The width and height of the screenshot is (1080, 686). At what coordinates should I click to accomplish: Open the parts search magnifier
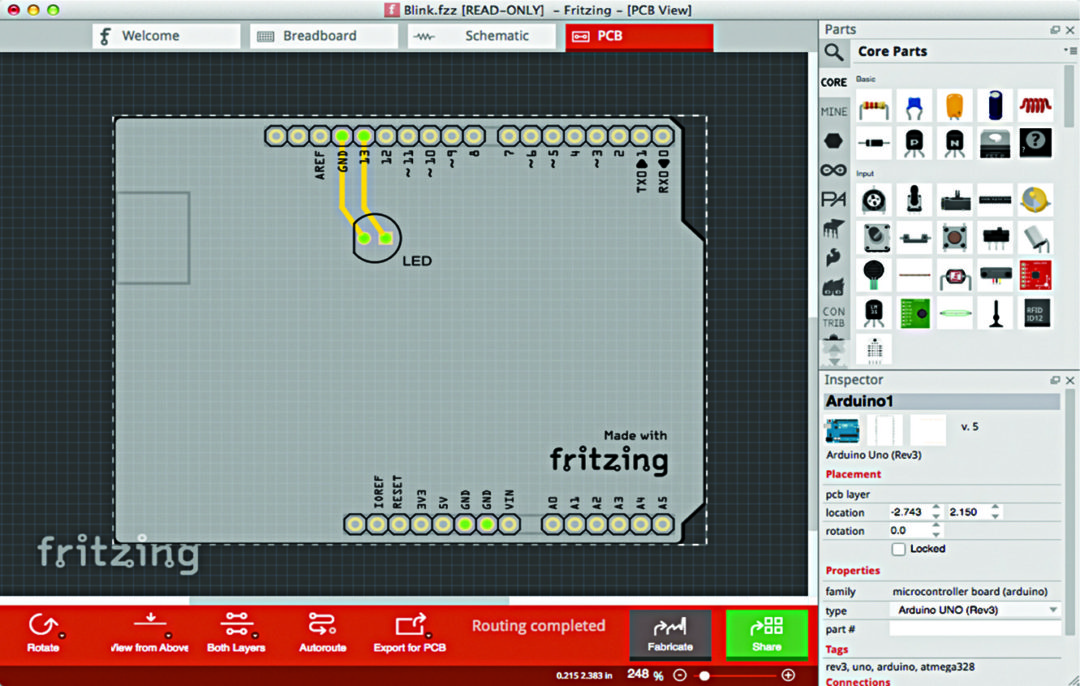(x=833, y=52)
